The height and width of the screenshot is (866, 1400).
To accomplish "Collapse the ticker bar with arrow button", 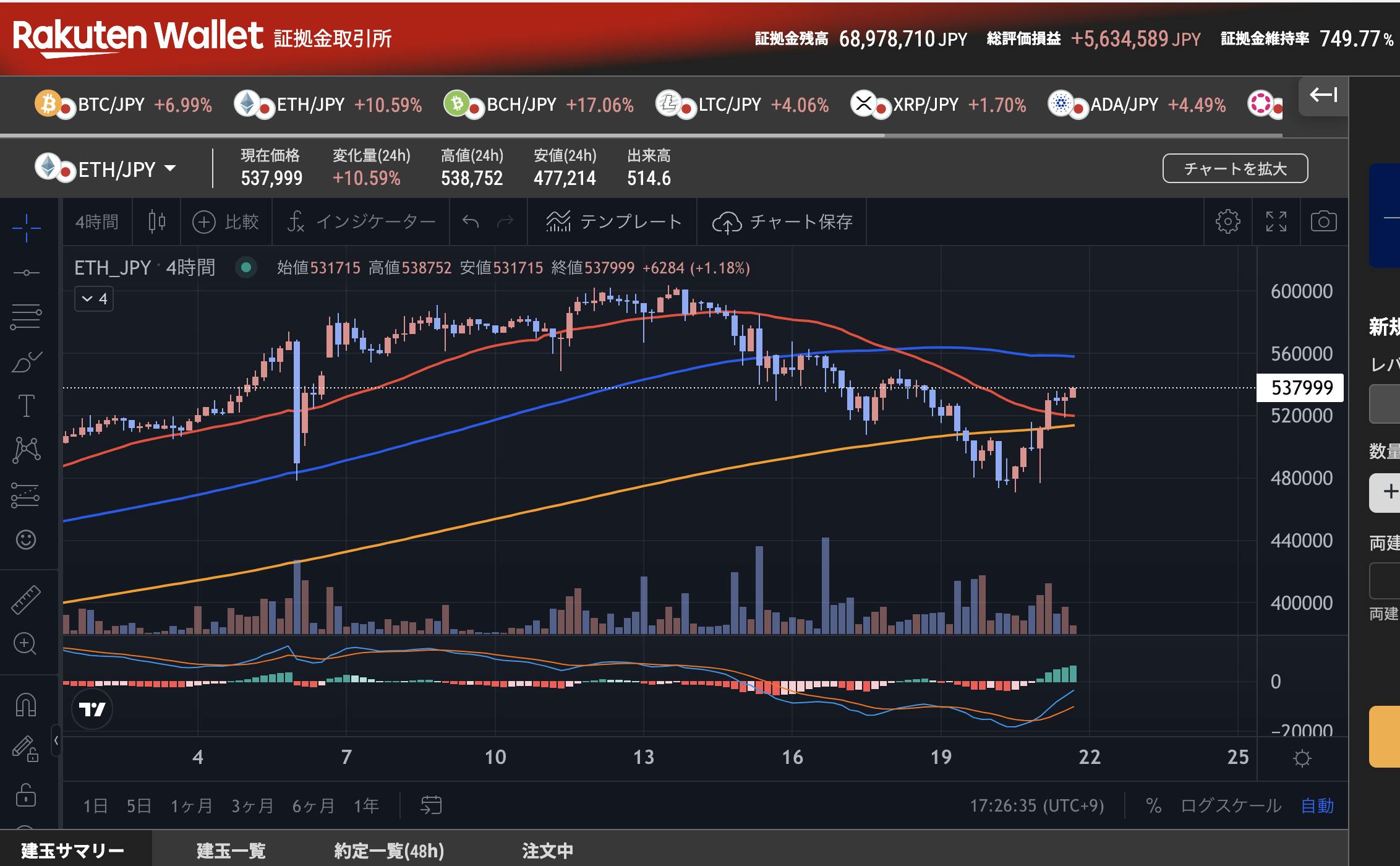I will tap(1323, 95).
